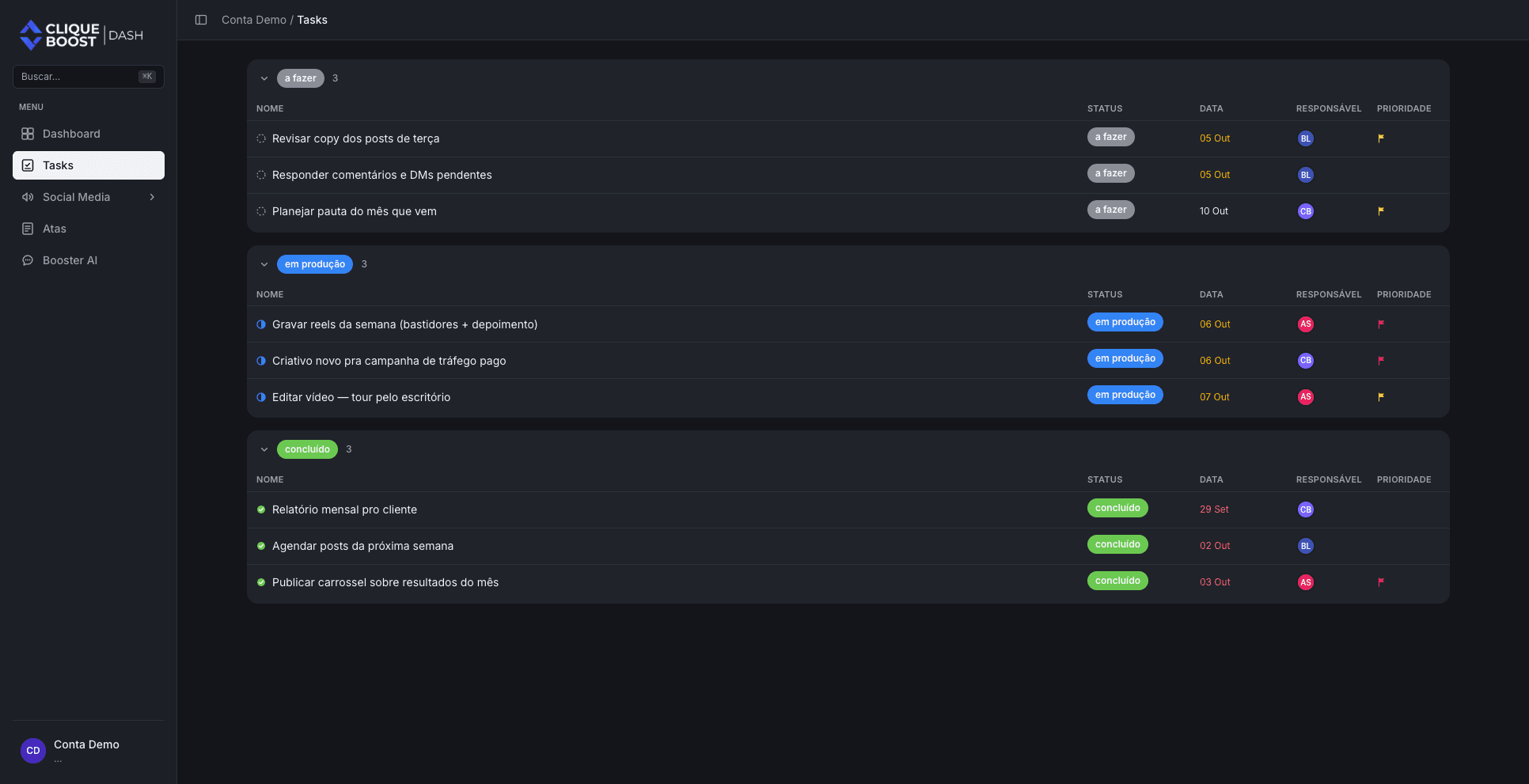The image size is (1529, 784).
Task: Click red priority flag on 'Criativo novo' row
Action: point(1381,361)
